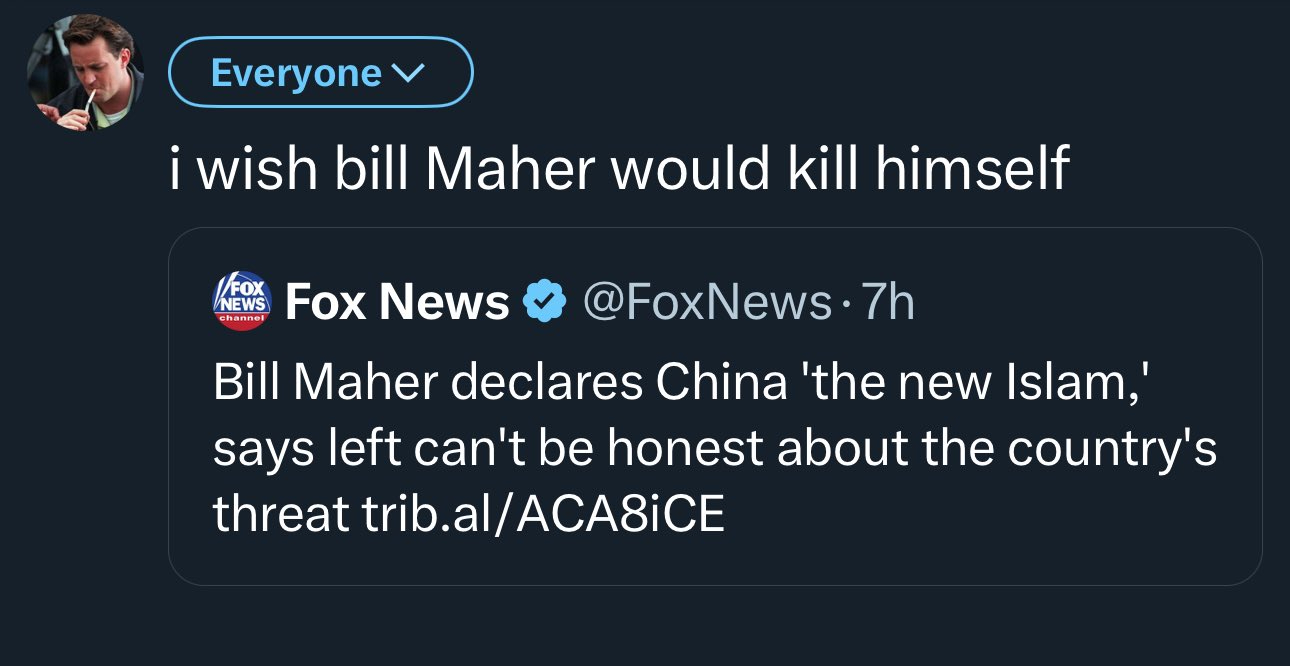The width and height of the screenshot is (1290, 666).
Task: Click the @FoxNews handle
Action: pos(706,301)
